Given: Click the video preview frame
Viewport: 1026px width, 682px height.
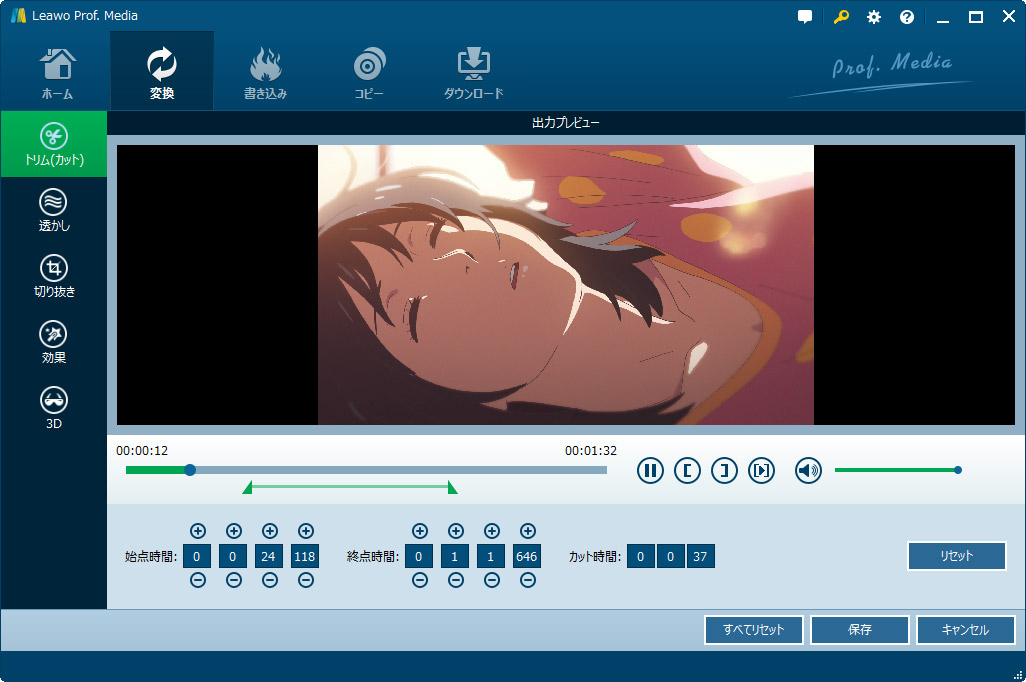Looking at the screenshot, I should tap(565, 285).
